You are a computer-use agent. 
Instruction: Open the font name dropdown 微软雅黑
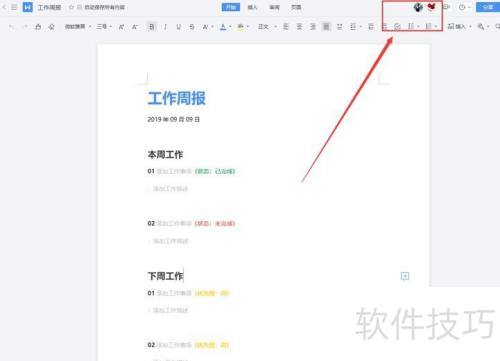78,27
